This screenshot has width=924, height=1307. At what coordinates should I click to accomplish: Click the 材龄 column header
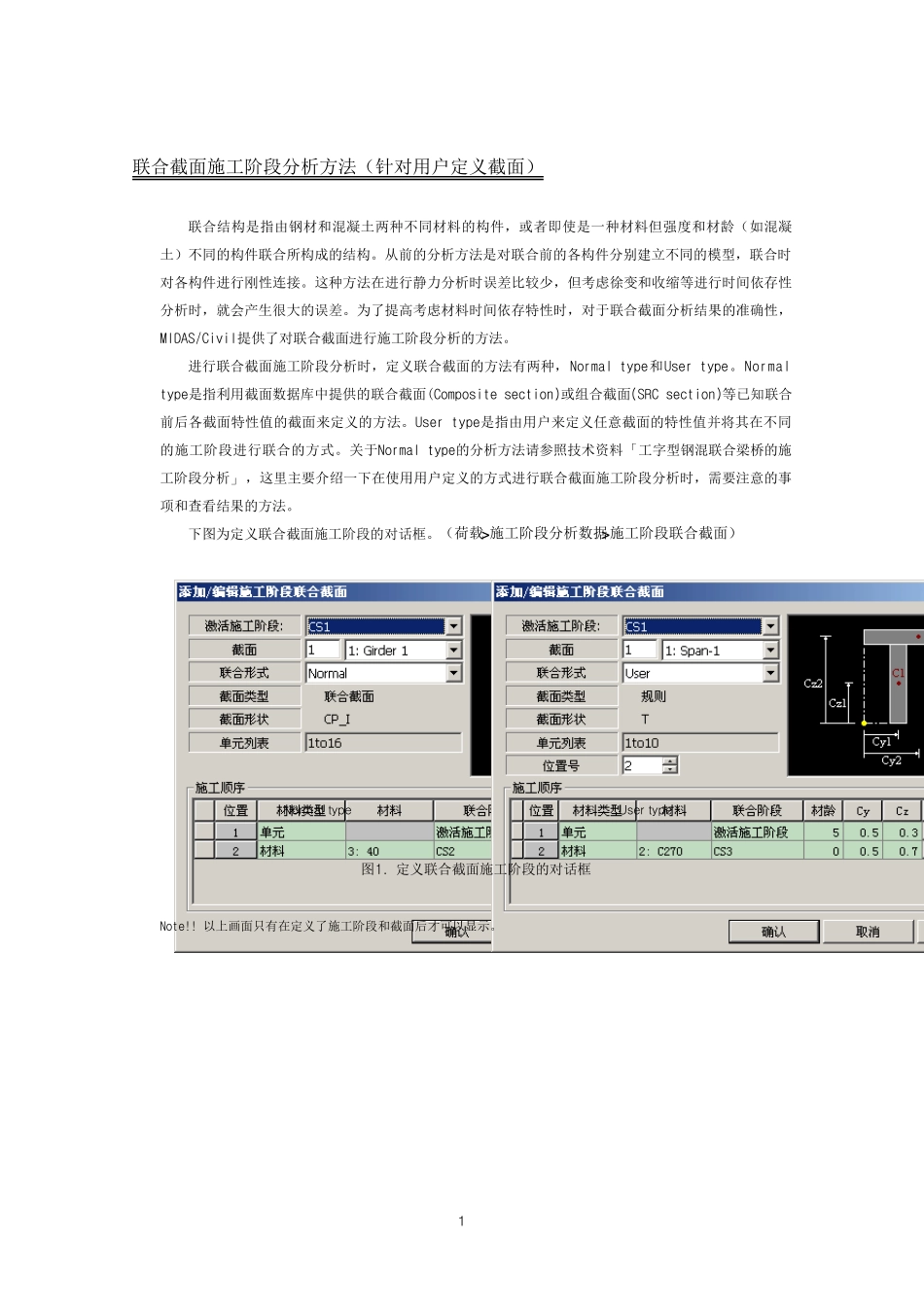[x=823, y=810]
